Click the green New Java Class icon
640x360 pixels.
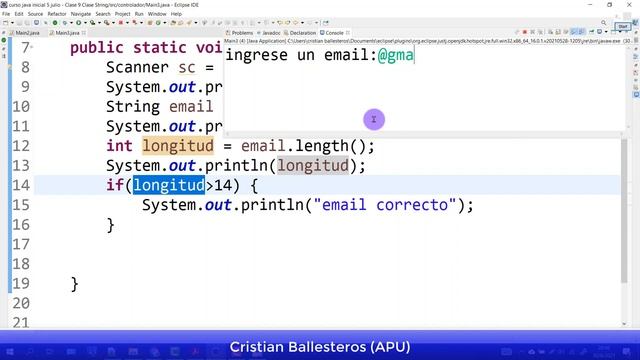point(158,23)
